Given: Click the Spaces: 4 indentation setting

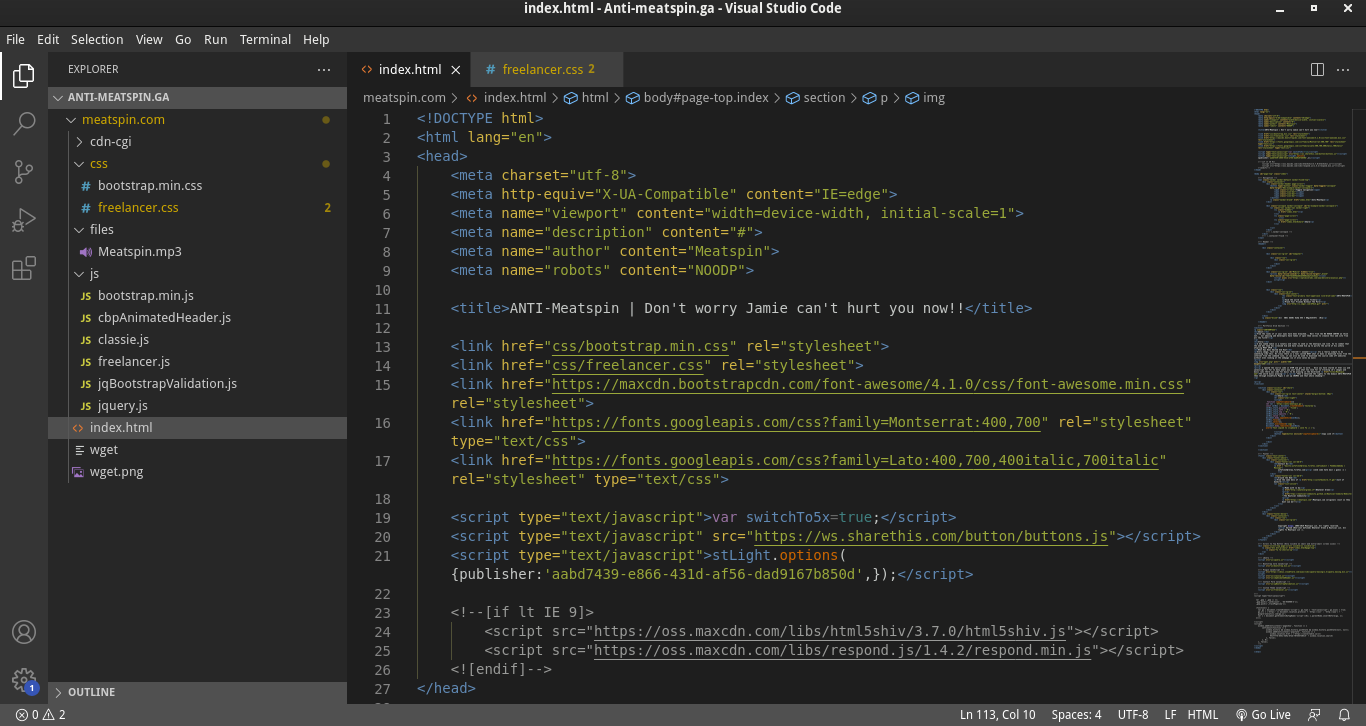Looking at the screenshot, I should coord(1076,715).
